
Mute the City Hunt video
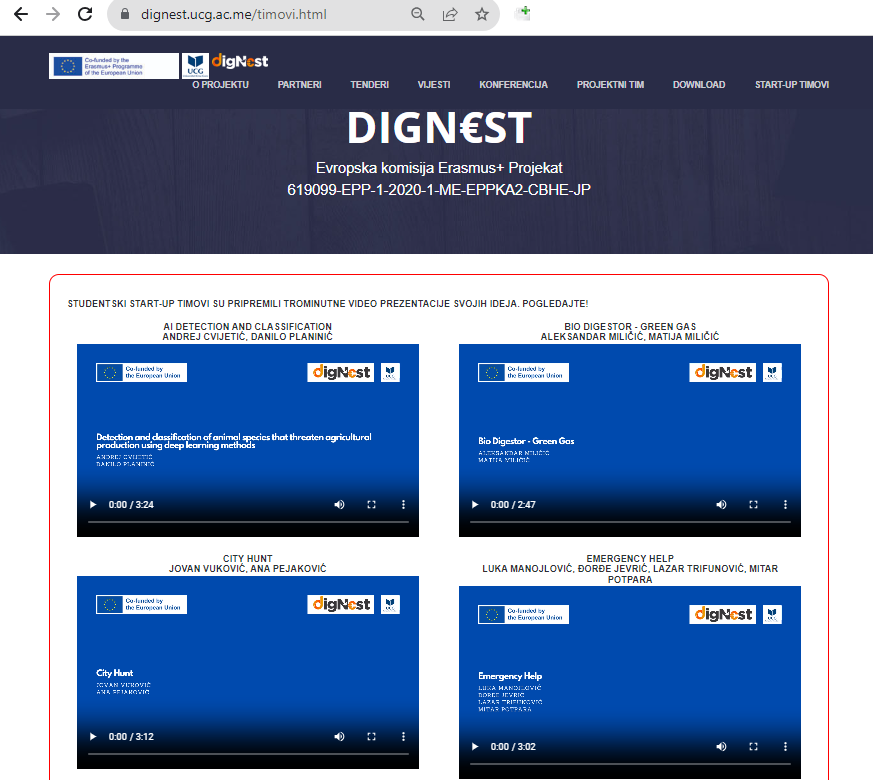pyautogui.click(x=339, y=737)
